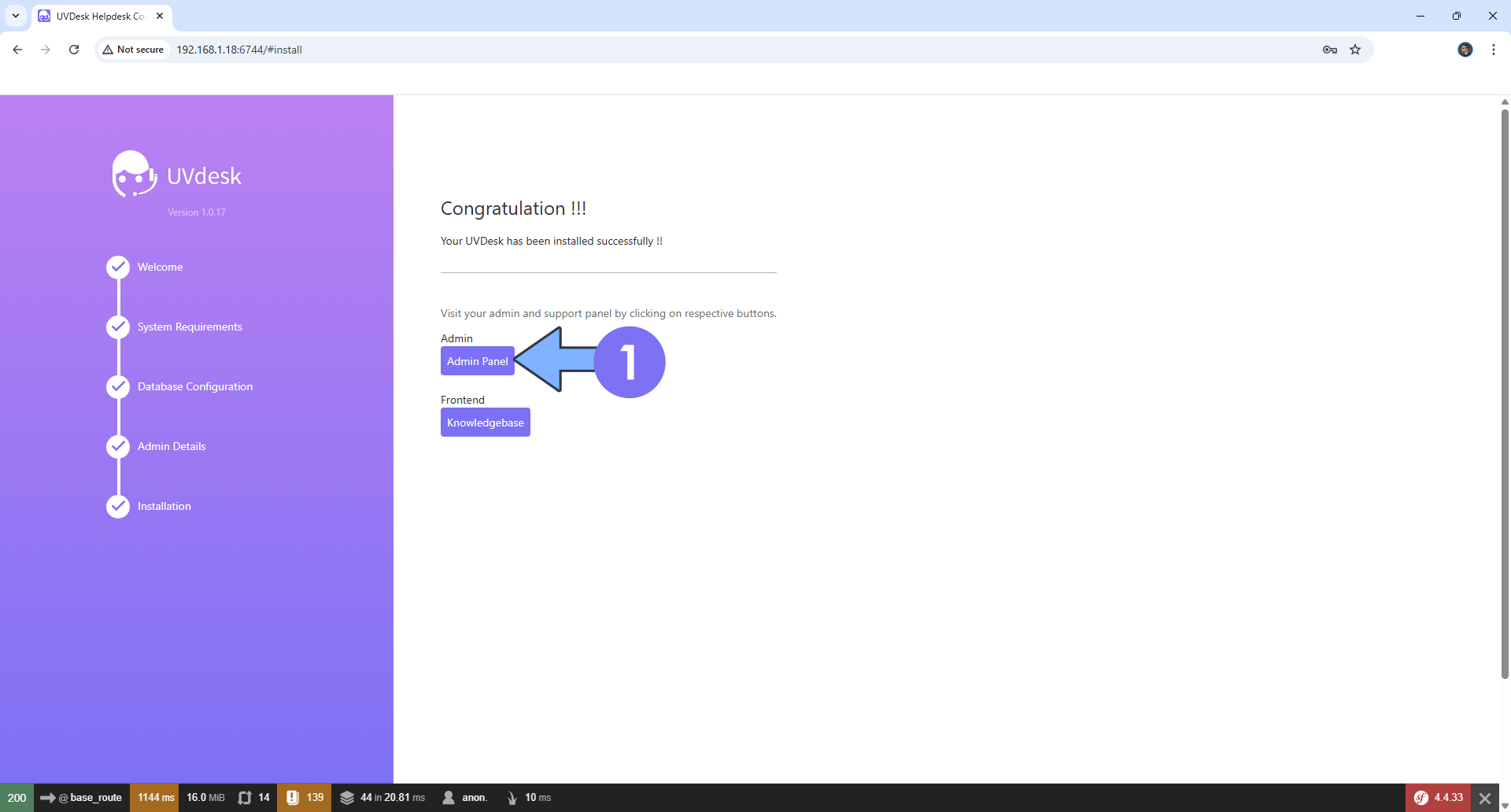The width and height of the screenshot is (1511, 812).
Task: Click the anon. user icon in toolbar
Action: coord(449,798)
